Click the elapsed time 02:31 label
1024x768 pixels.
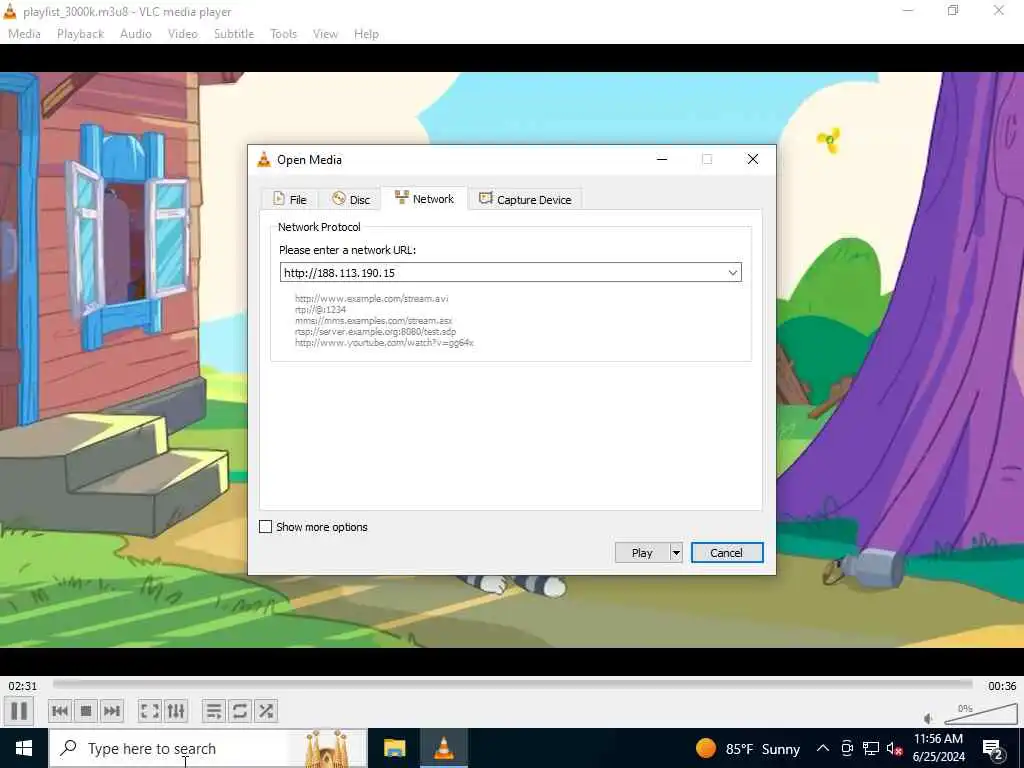[x=23, y=686]
